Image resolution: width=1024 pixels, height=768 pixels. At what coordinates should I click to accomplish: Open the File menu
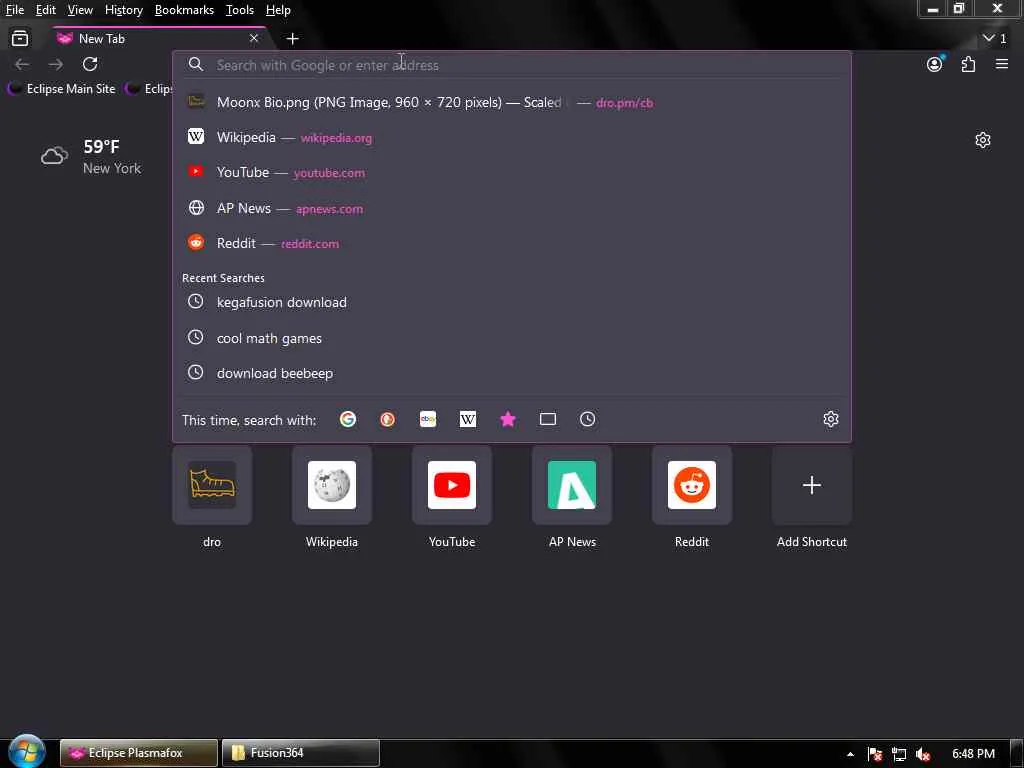[15, 10]
